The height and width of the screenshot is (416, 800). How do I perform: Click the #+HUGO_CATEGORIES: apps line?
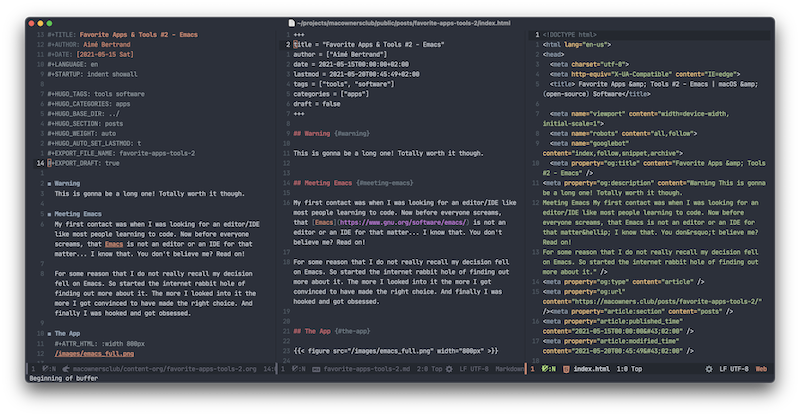(89, 104)
